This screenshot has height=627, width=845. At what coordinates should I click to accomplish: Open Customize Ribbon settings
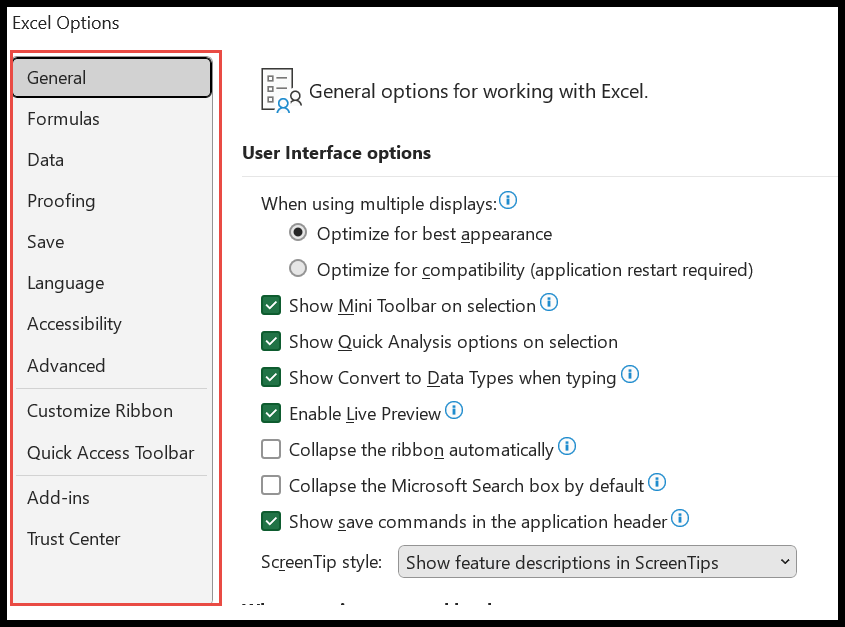tap(100, 411)
